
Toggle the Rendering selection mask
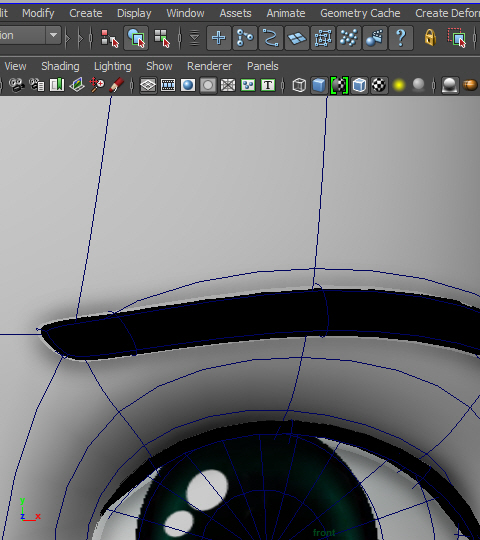(x=375, y=38)
